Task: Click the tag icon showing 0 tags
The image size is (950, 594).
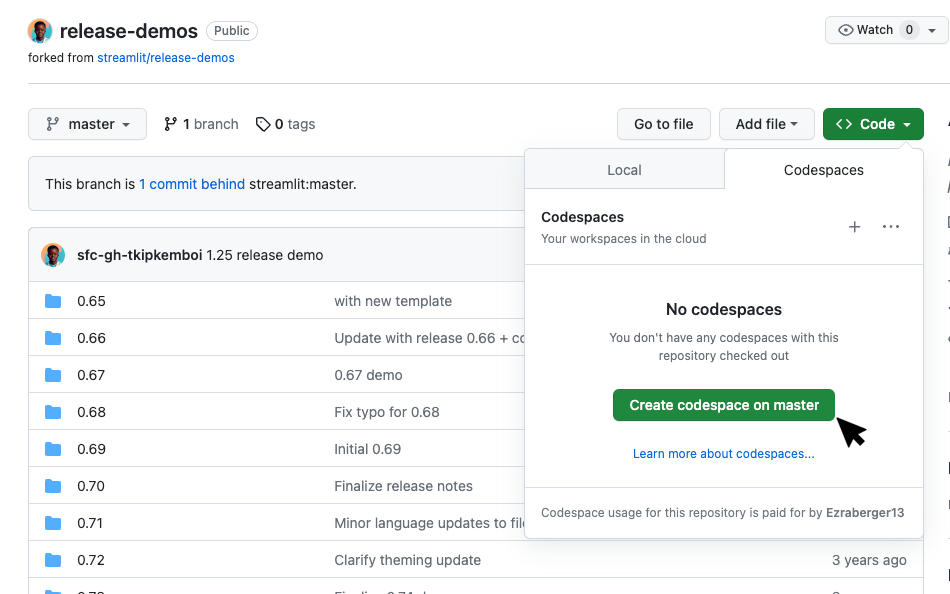Action: coord(263,124)
